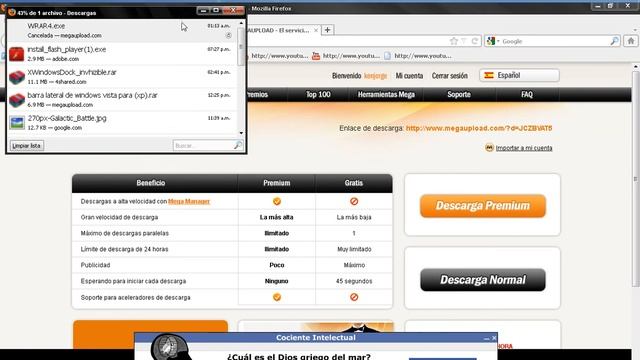Click Firefox icon in Descargas title bar
This screenshot has height=360, width=640.
click(x=12, y=13)
